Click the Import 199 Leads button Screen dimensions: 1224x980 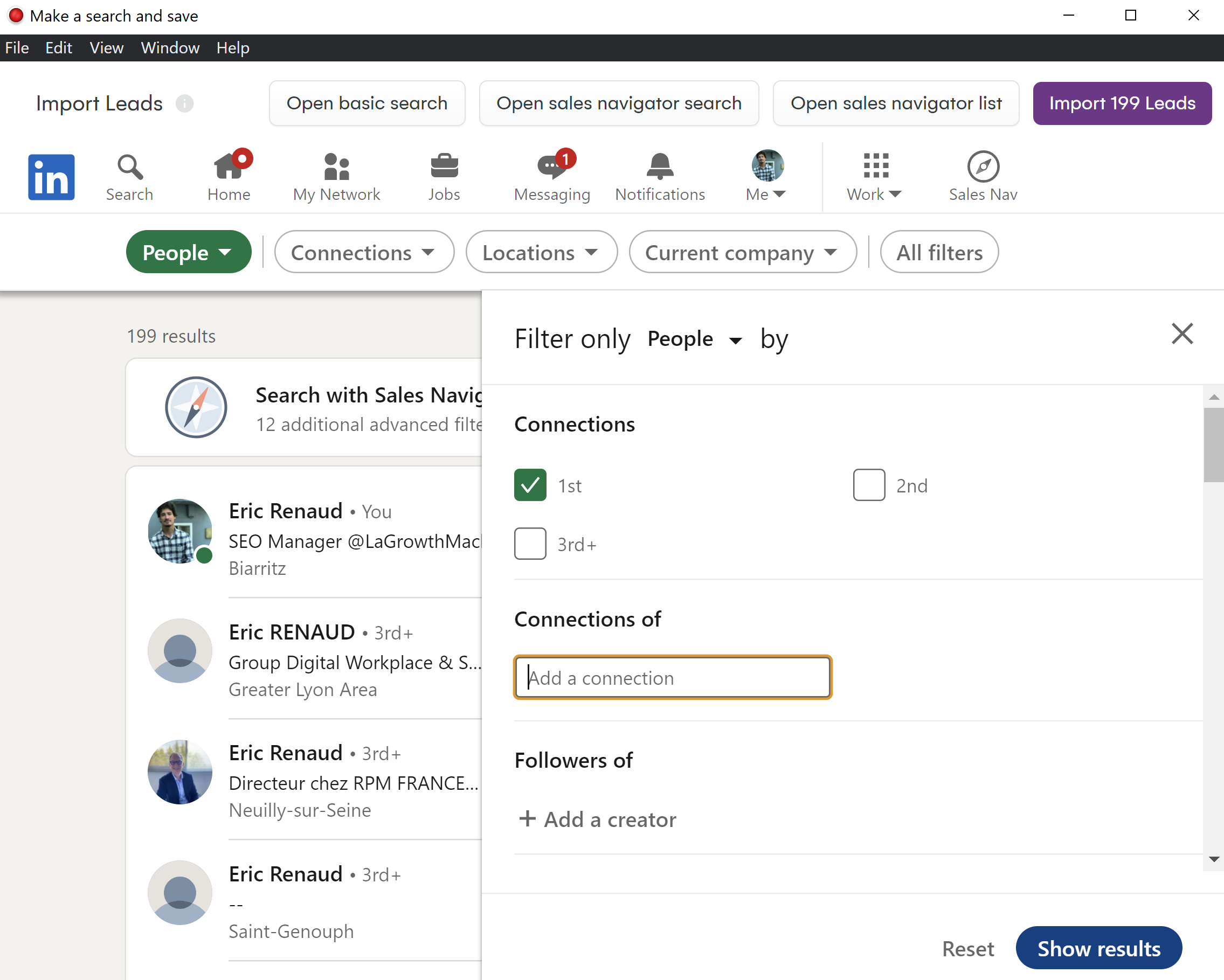click(x=1122, y=103)
